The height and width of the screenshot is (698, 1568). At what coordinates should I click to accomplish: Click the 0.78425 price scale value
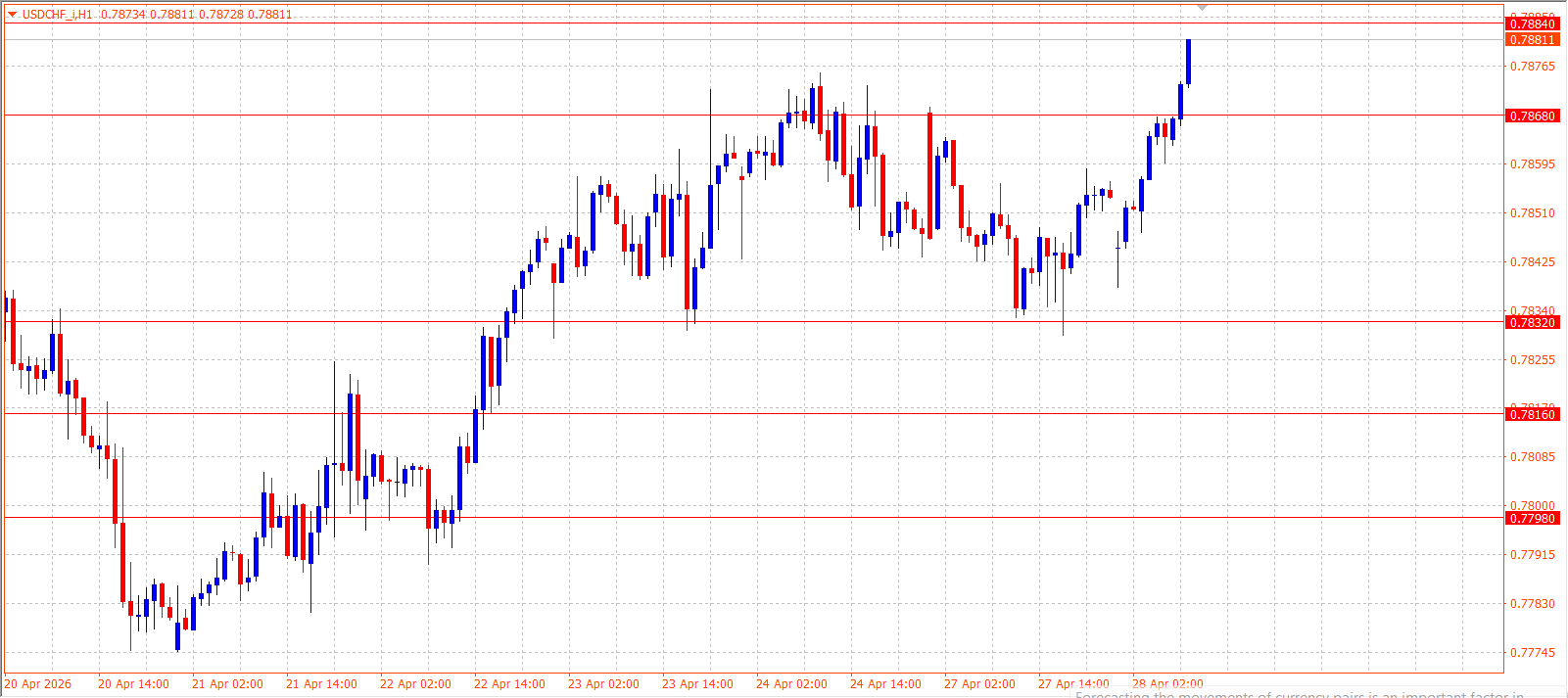(x=1533, y=262)
